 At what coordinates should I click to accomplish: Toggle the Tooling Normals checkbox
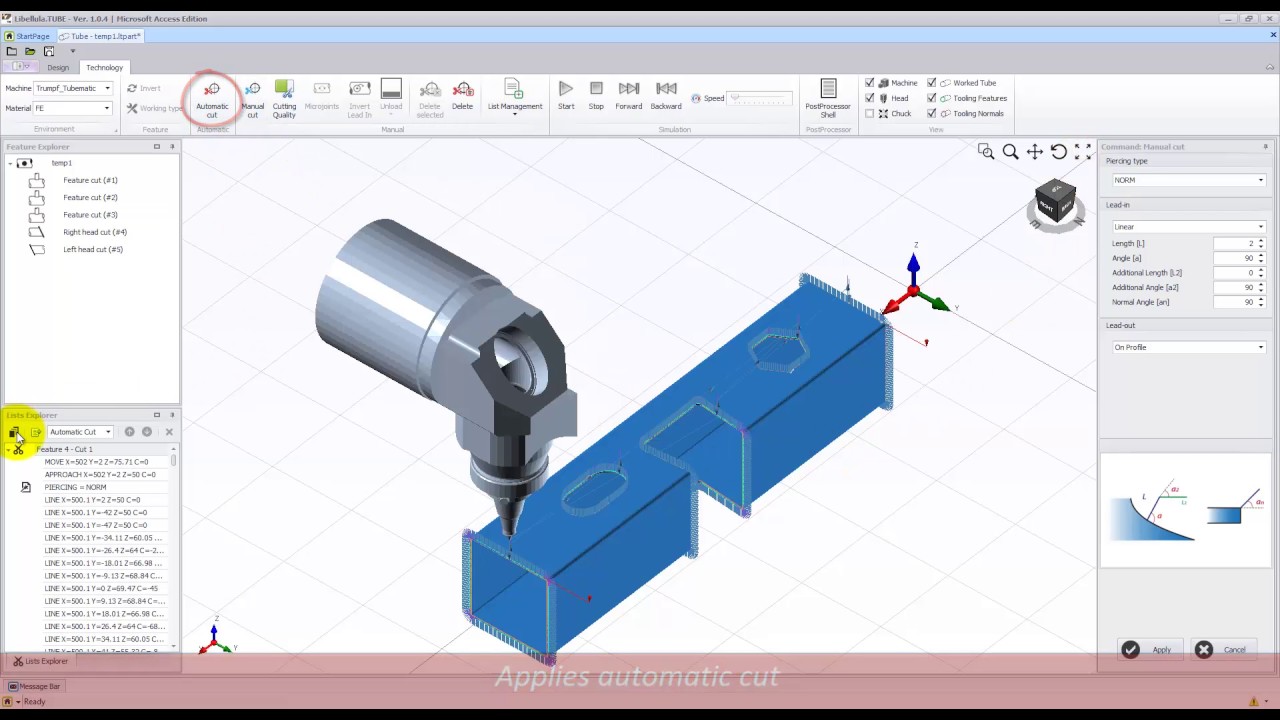pyautogui.click(x=932, y=113)
